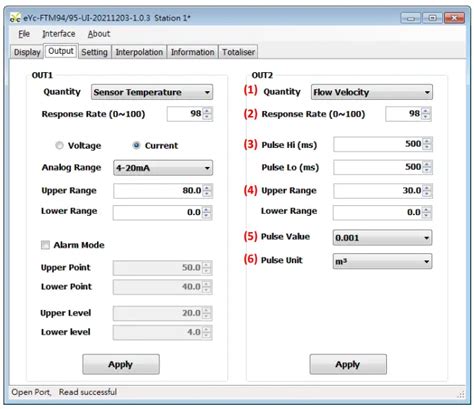Click OUT2 Upper Range 30.0 spinner arrows
The height and width of the screenshot is (409, 474).
tap(427, 191)
